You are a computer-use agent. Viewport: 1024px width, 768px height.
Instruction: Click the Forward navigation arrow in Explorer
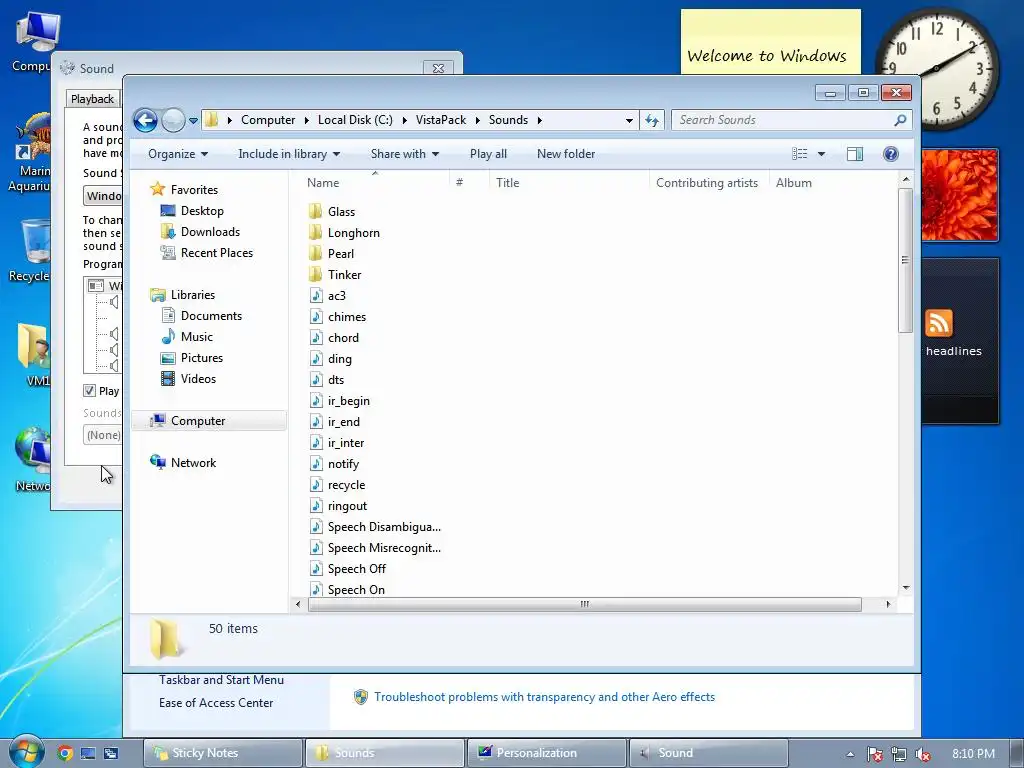point(173,120)
